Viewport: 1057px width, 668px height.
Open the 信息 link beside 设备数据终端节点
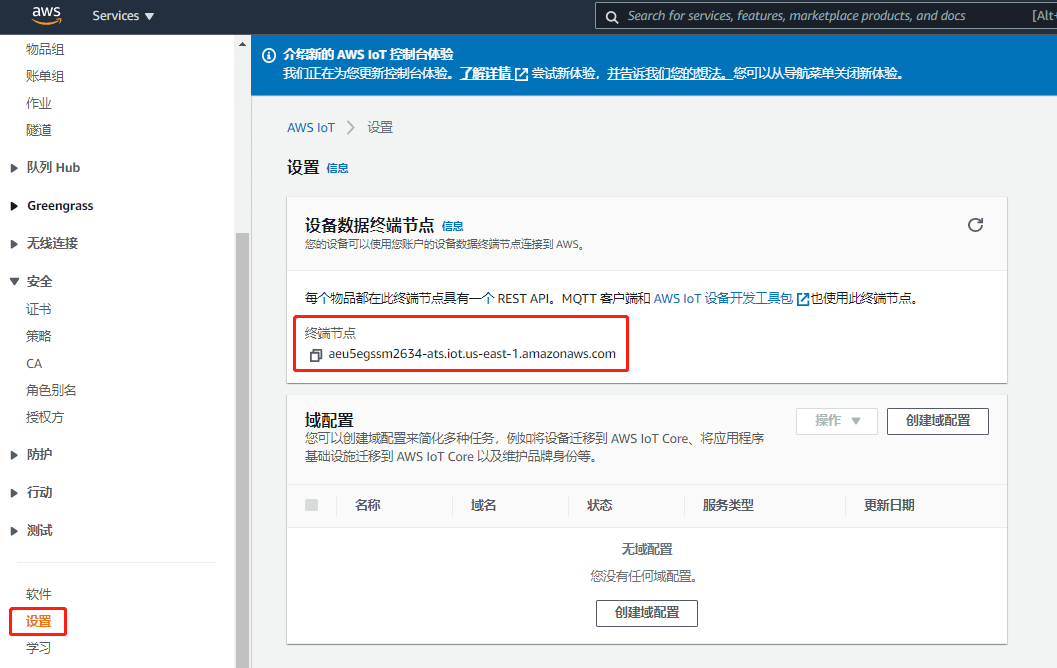452,226
